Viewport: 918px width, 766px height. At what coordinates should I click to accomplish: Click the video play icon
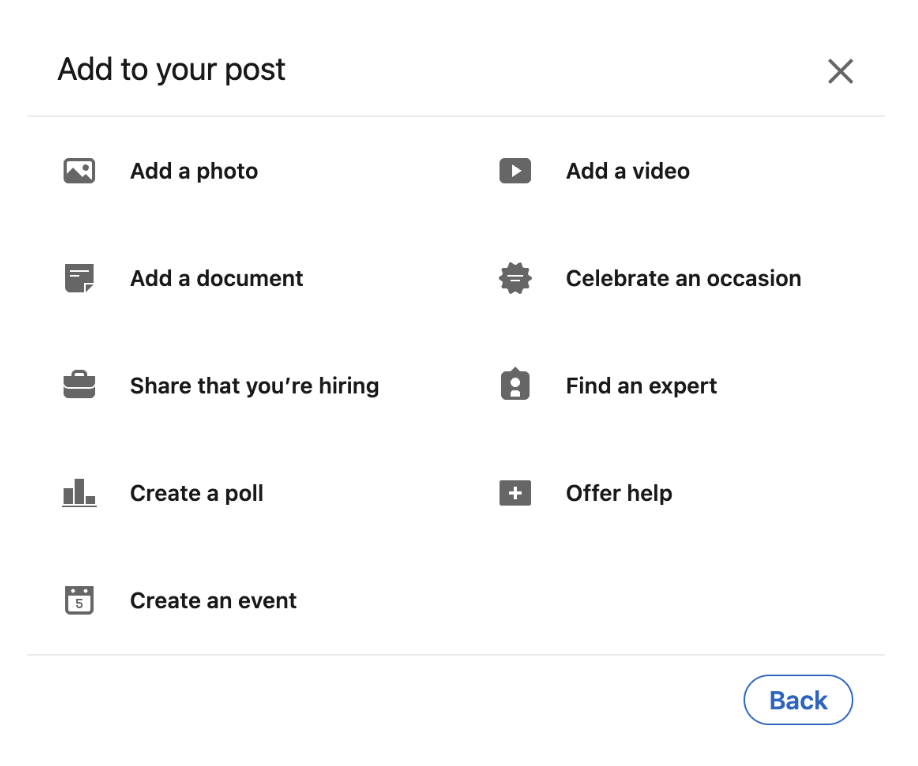(515, 171)
